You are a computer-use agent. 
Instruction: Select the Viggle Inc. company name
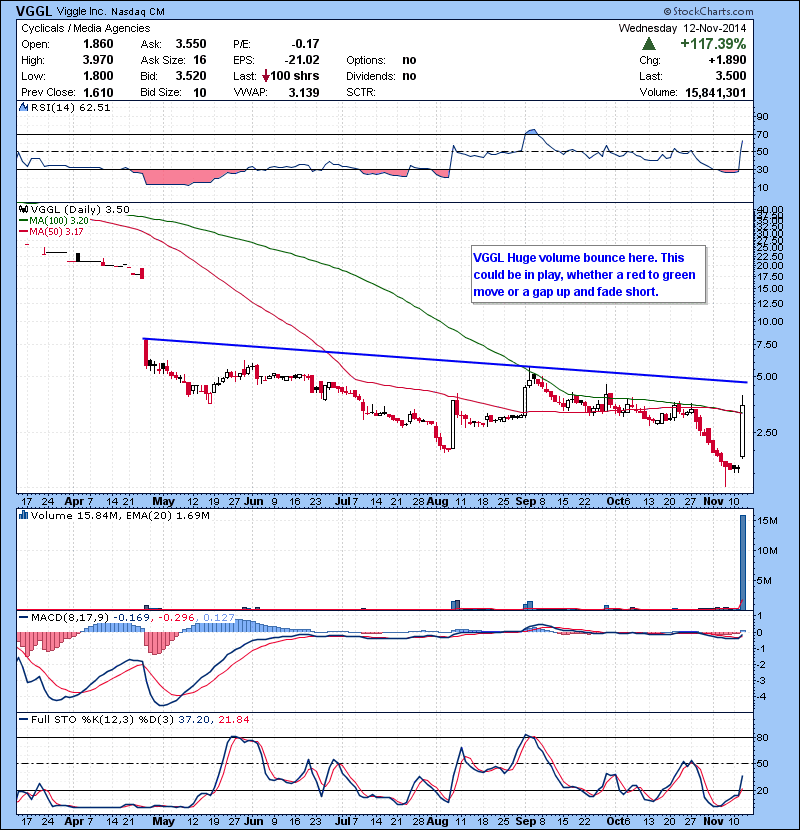point(82,11)
